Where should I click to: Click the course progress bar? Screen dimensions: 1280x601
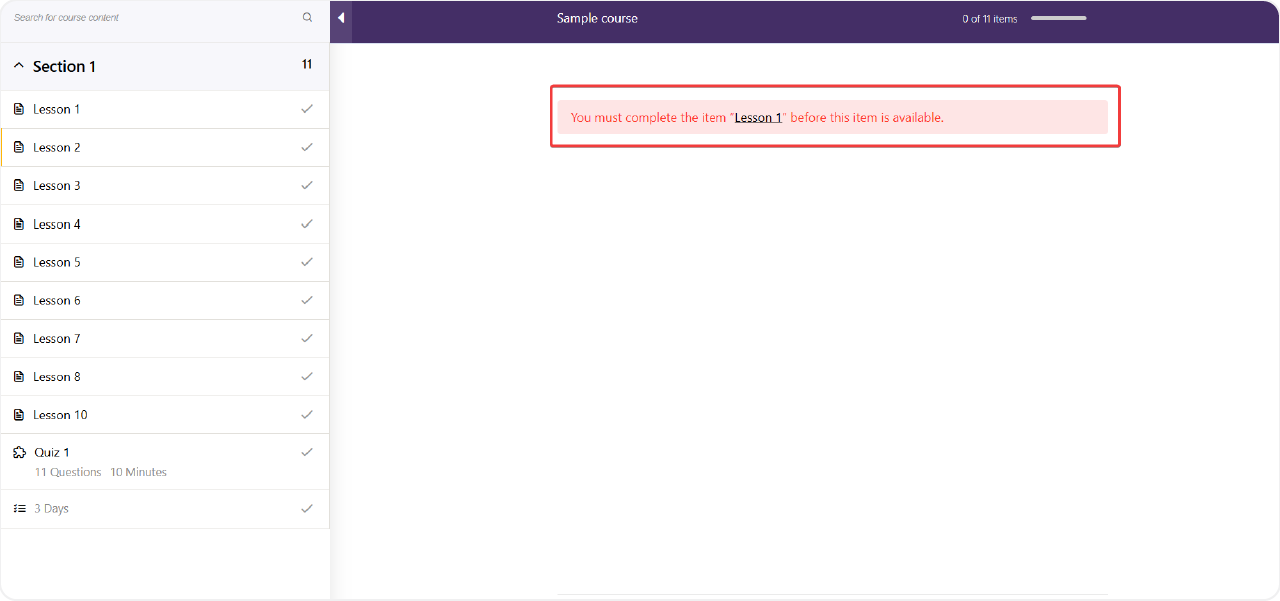[1059, 18]
